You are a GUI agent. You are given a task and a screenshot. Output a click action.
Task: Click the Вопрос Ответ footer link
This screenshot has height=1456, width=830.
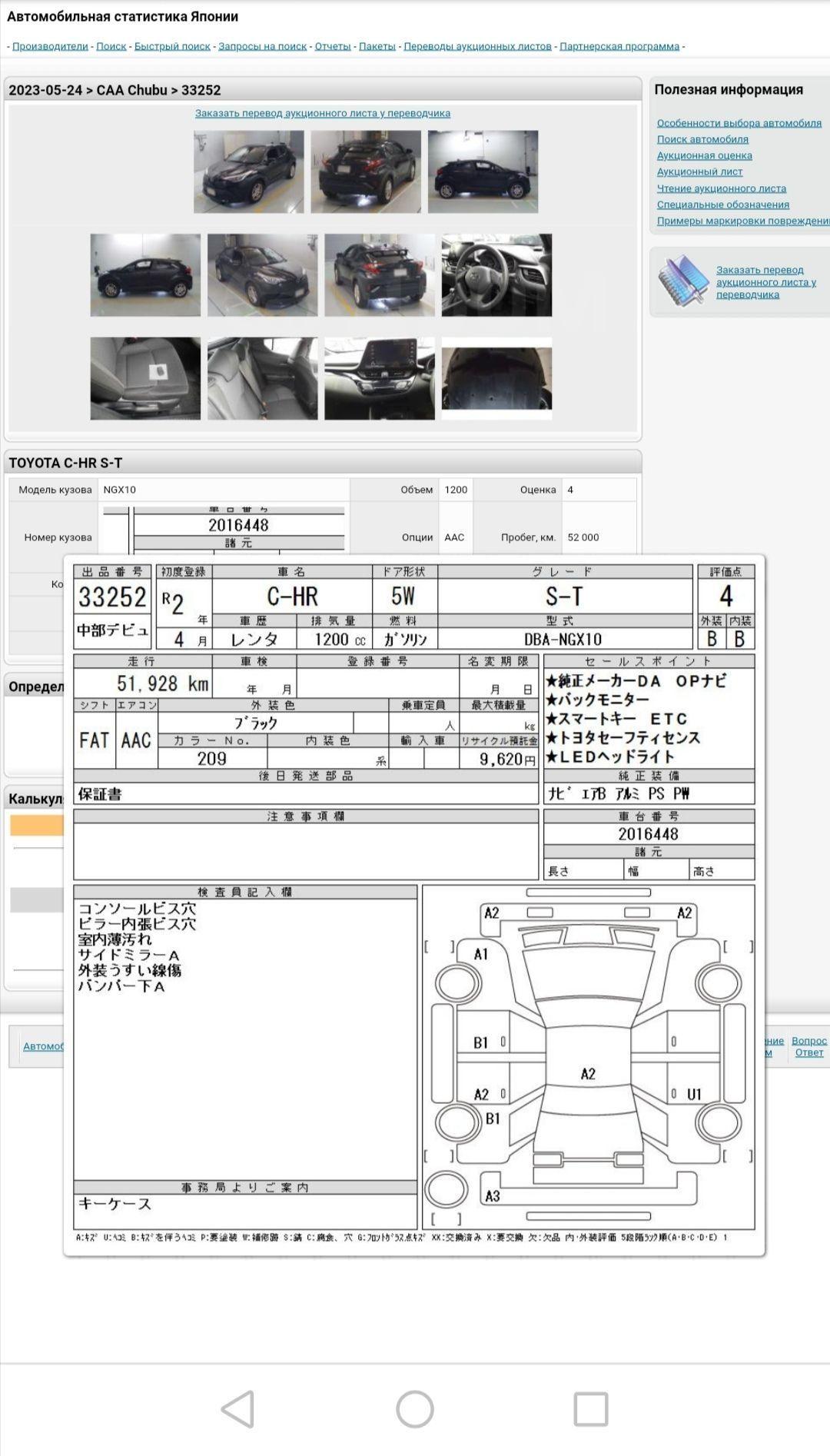pos(808,1046)
